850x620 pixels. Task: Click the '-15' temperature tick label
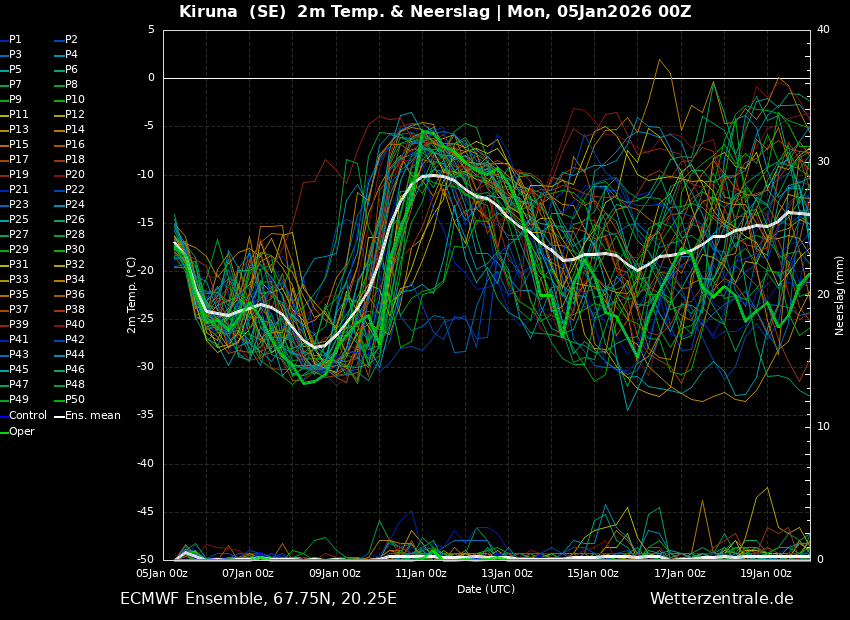click(x=145, y=223)
